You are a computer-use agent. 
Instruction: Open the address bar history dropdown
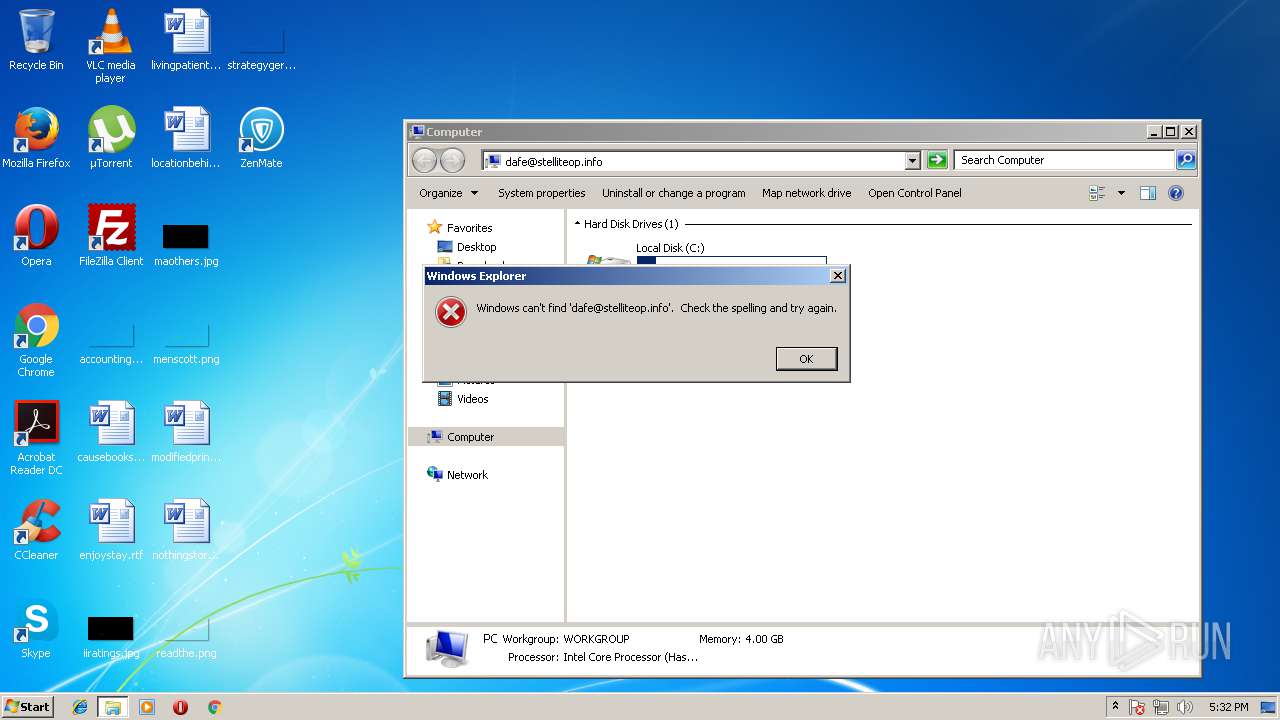pos(912,161)
